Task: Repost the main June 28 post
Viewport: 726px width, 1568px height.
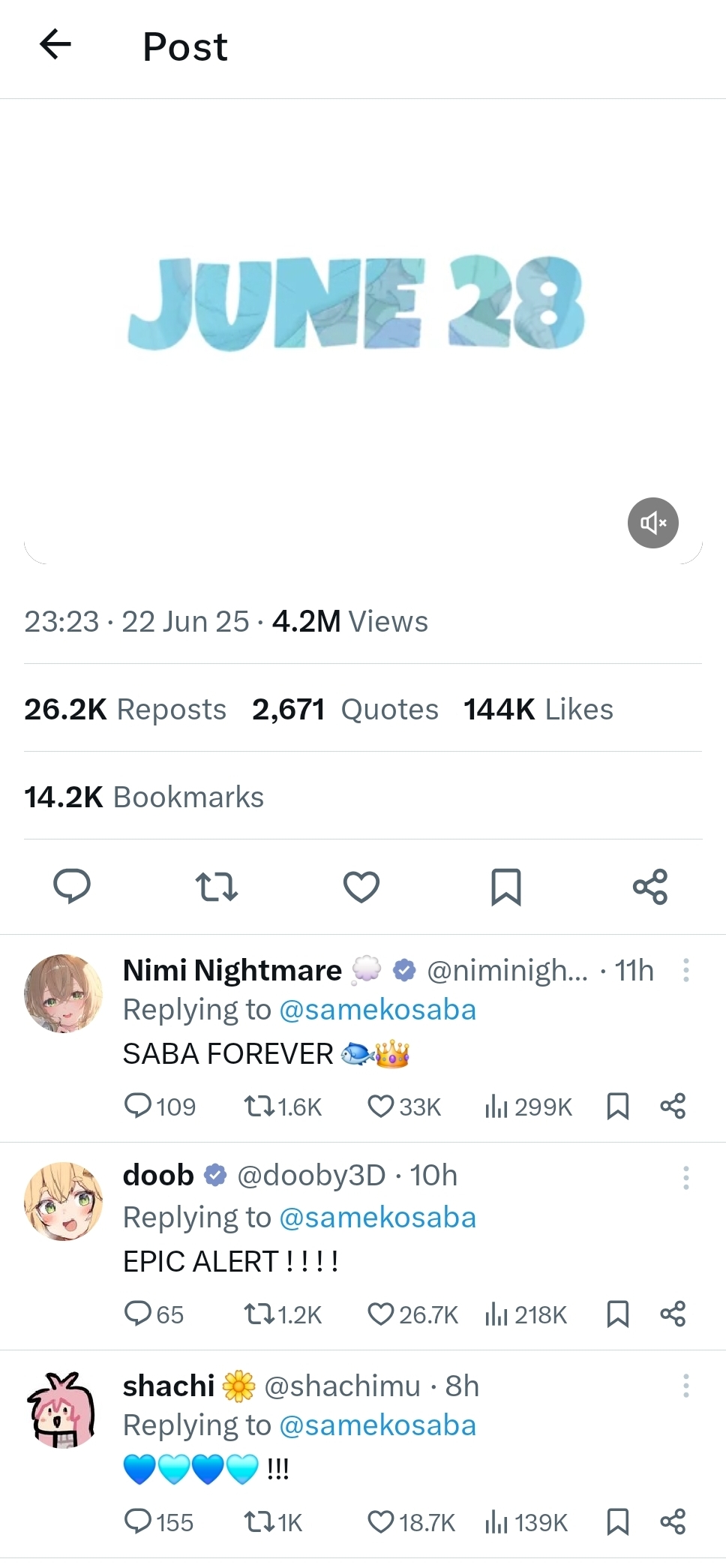Action: click(217, 886)
